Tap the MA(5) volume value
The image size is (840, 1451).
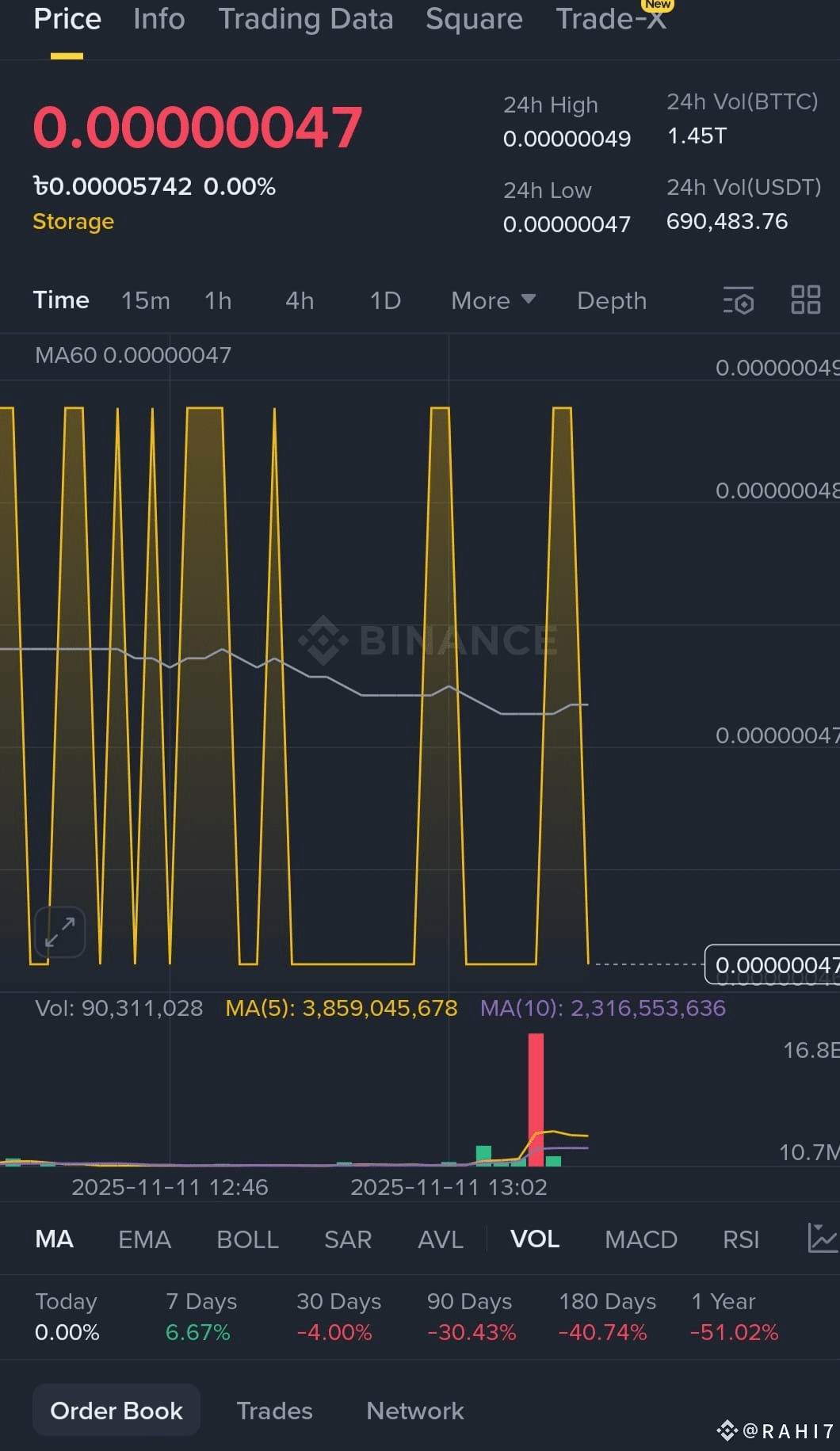point(342,1008)
